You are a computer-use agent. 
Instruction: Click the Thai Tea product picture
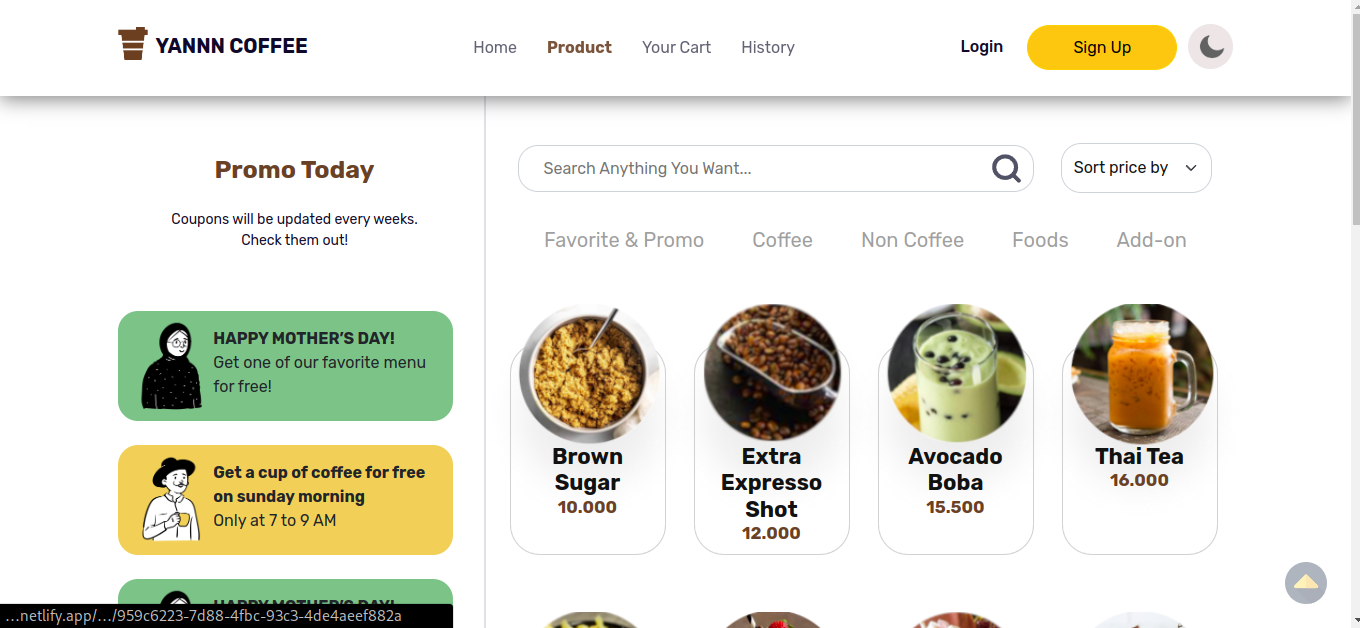[1139, 371]
